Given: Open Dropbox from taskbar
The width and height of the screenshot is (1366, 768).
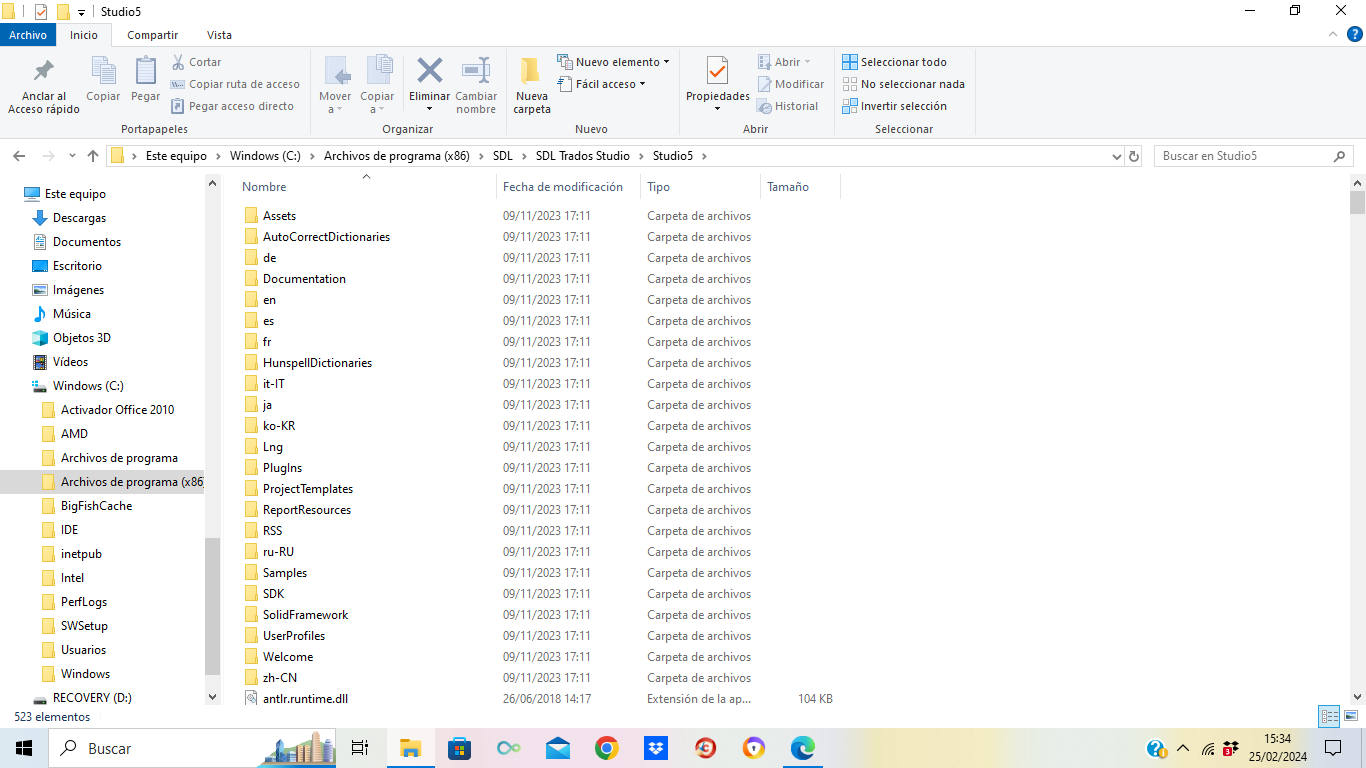Looking at the screenshot, I should click(x=655, y=748).
